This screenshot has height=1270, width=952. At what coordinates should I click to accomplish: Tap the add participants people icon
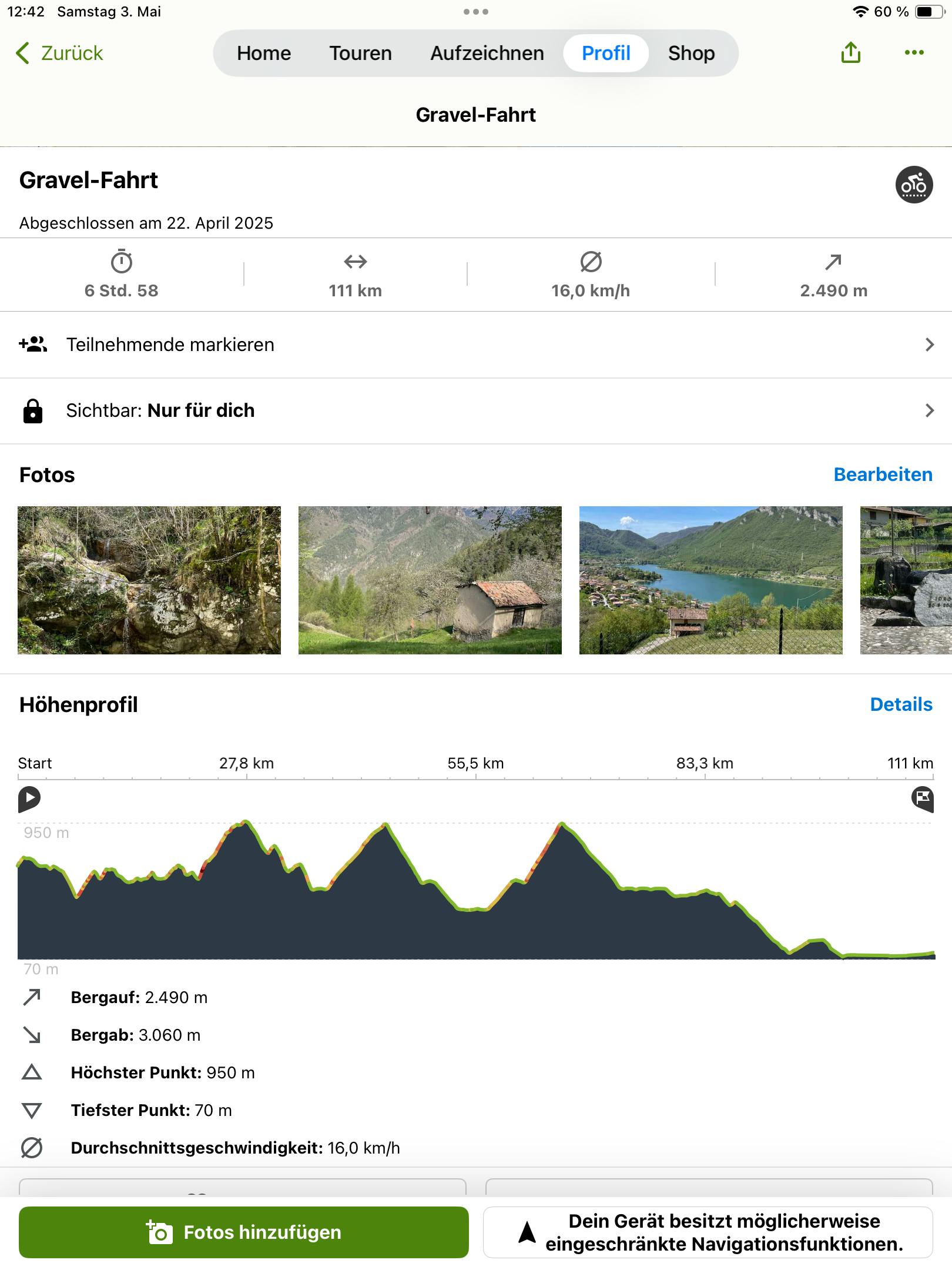tap(33, 344)
